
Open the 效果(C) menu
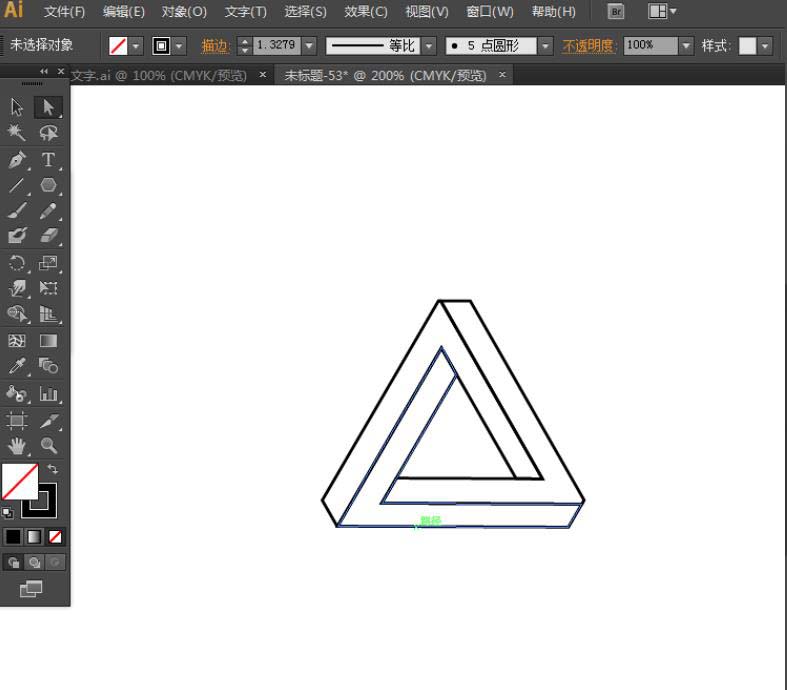[365, 12]
